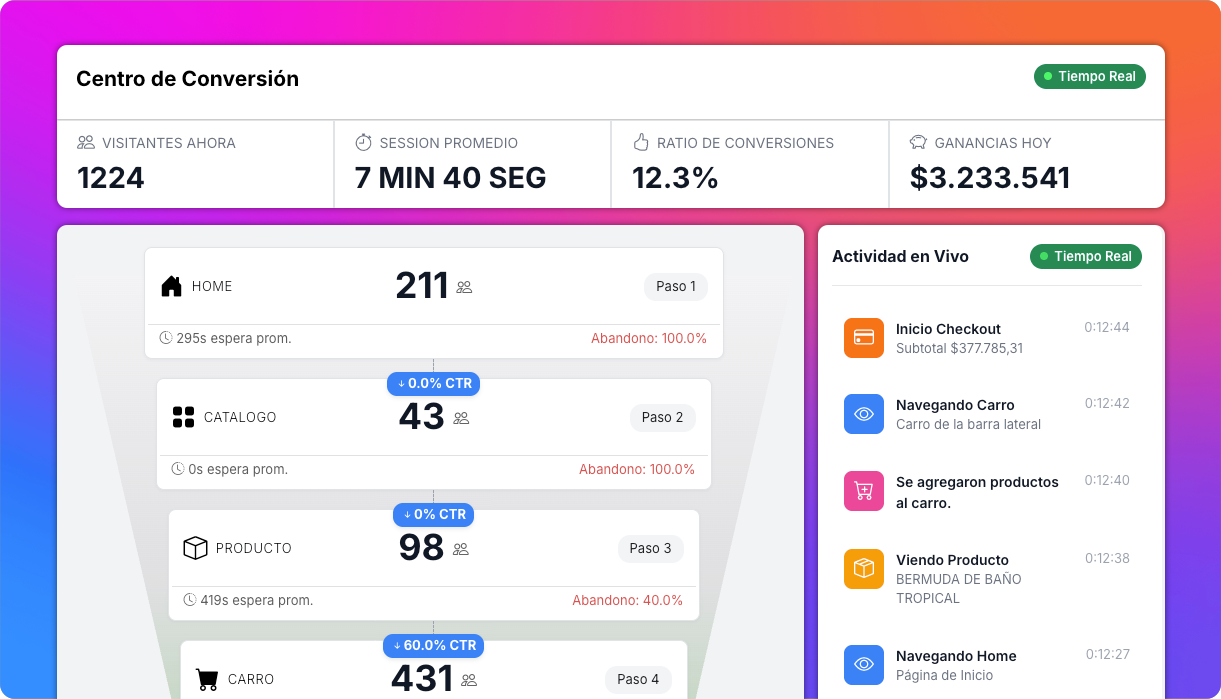The height and width of the screenshot is (699, 1221).
Task: Click the grid icon in CATALOGO step
Action: click(183, 417)
